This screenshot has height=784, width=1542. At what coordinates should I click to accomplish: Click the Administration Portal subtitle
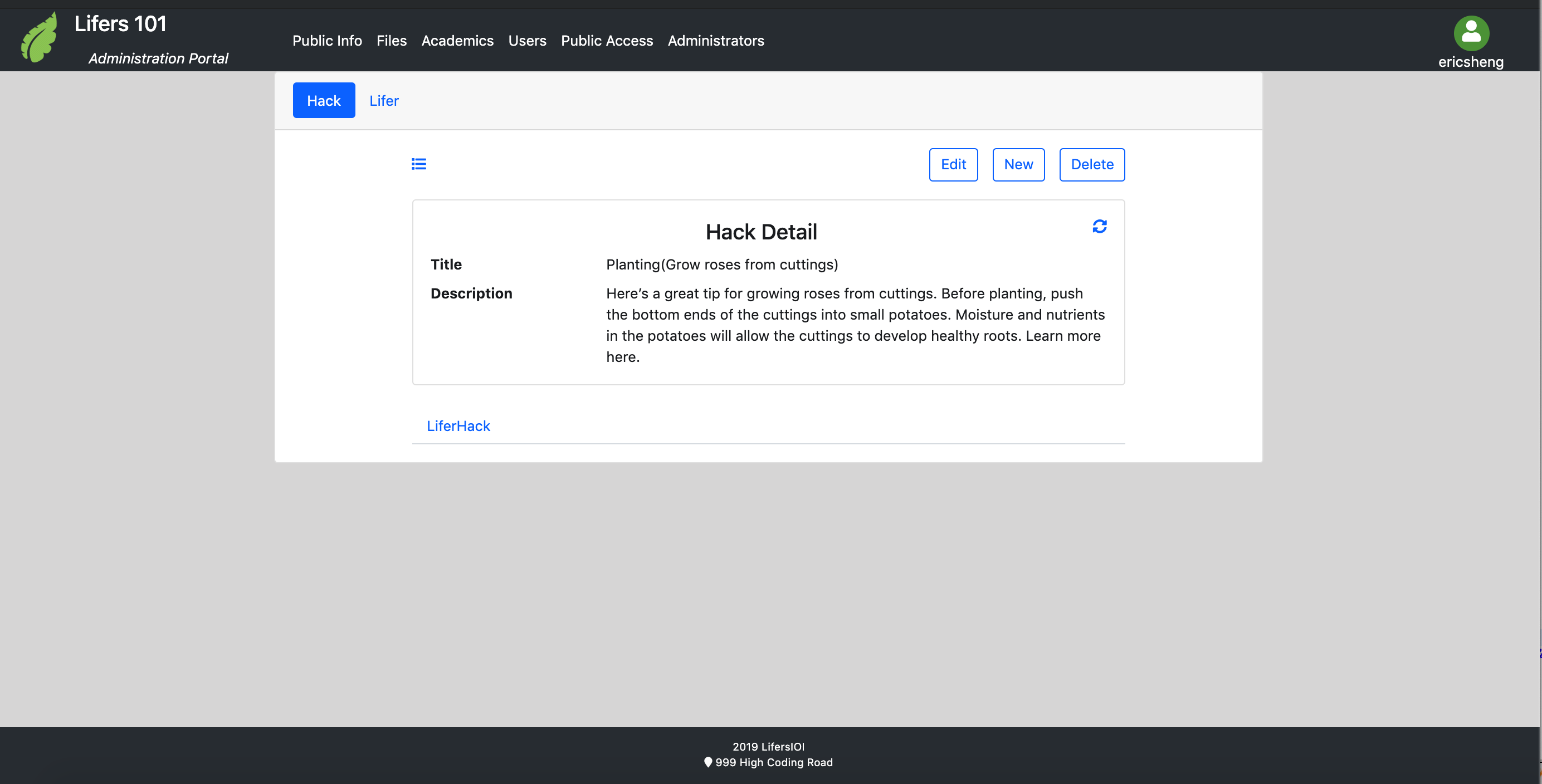point(158,58)
